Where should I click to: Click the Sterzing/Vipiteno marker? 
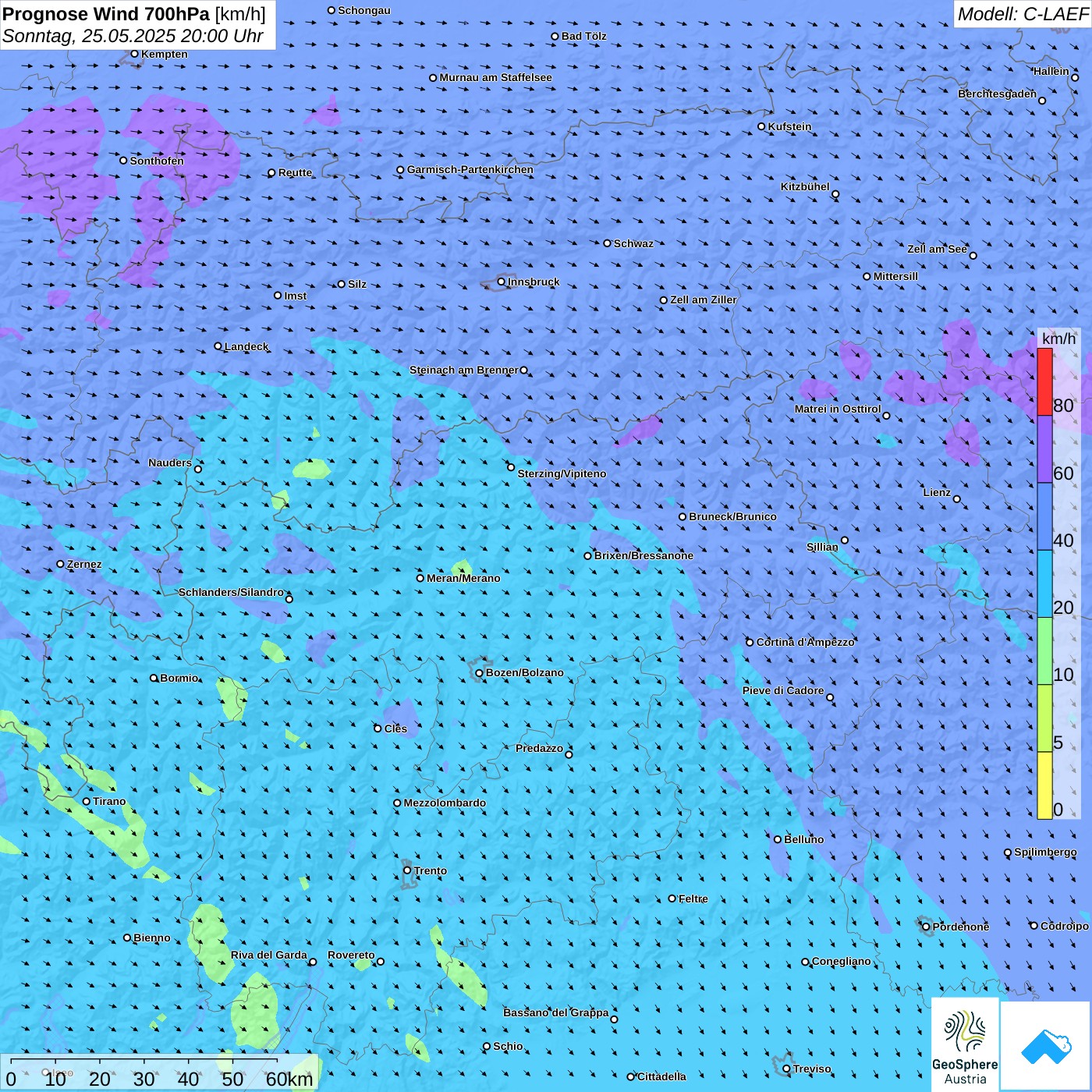tap(511, 467)
